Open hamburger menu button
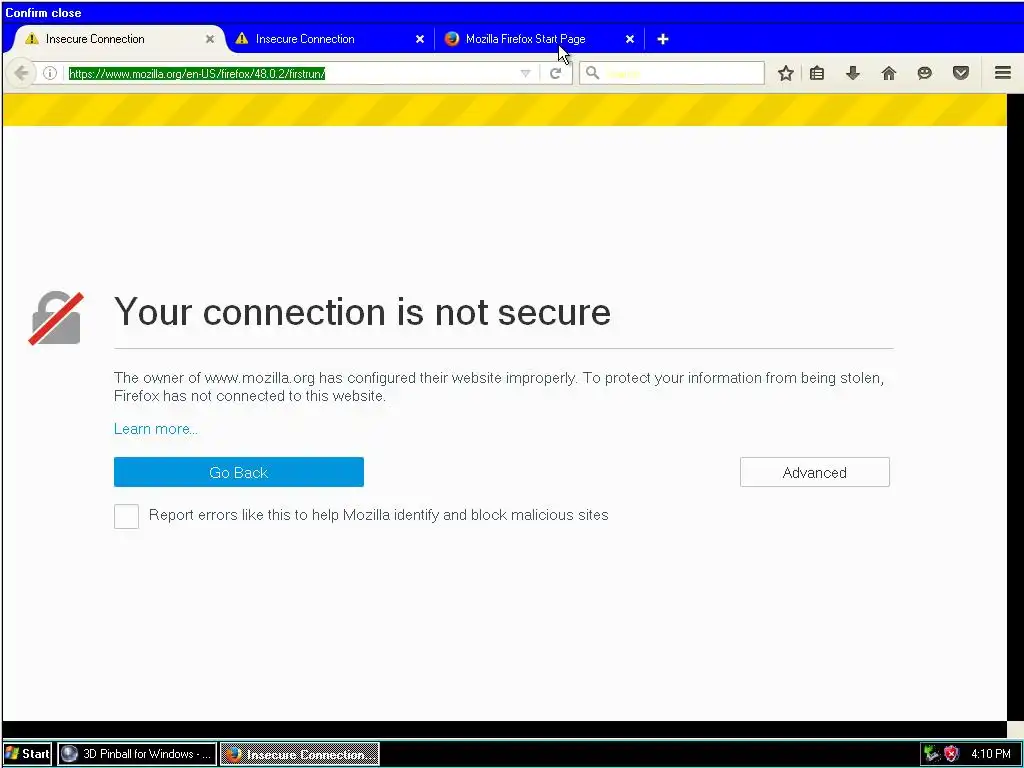The width and height of the screenshot is (1024, 768). [x=1003, y=72]
